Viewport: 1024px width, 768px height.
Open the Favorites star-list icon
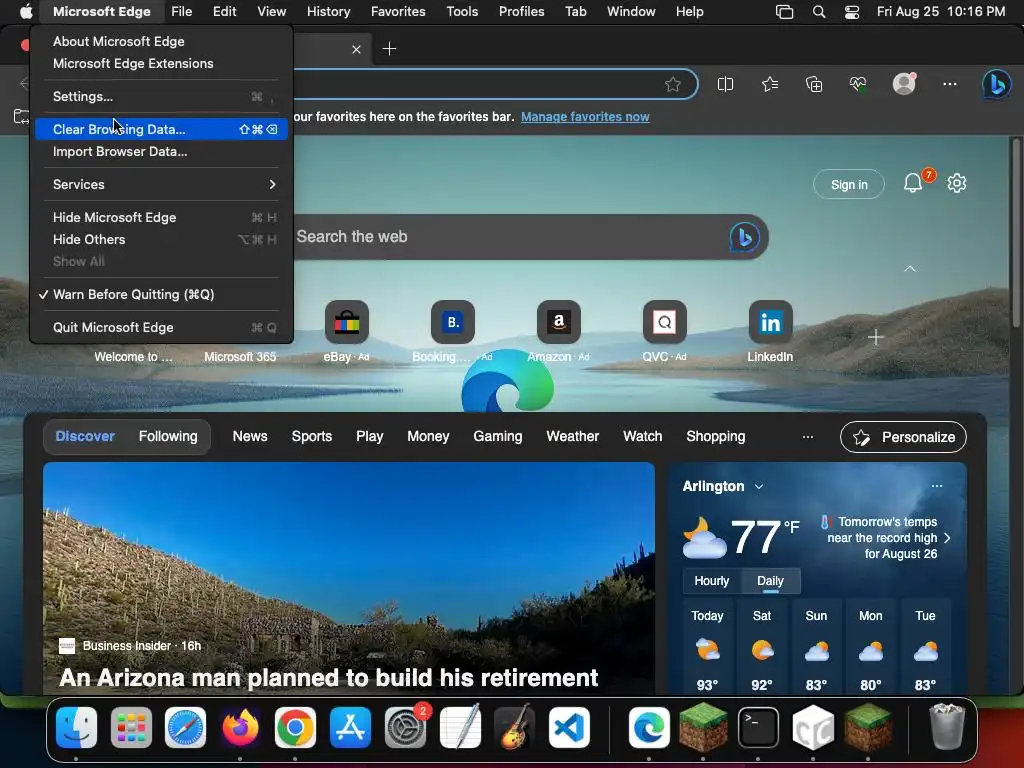coord(770,84)
